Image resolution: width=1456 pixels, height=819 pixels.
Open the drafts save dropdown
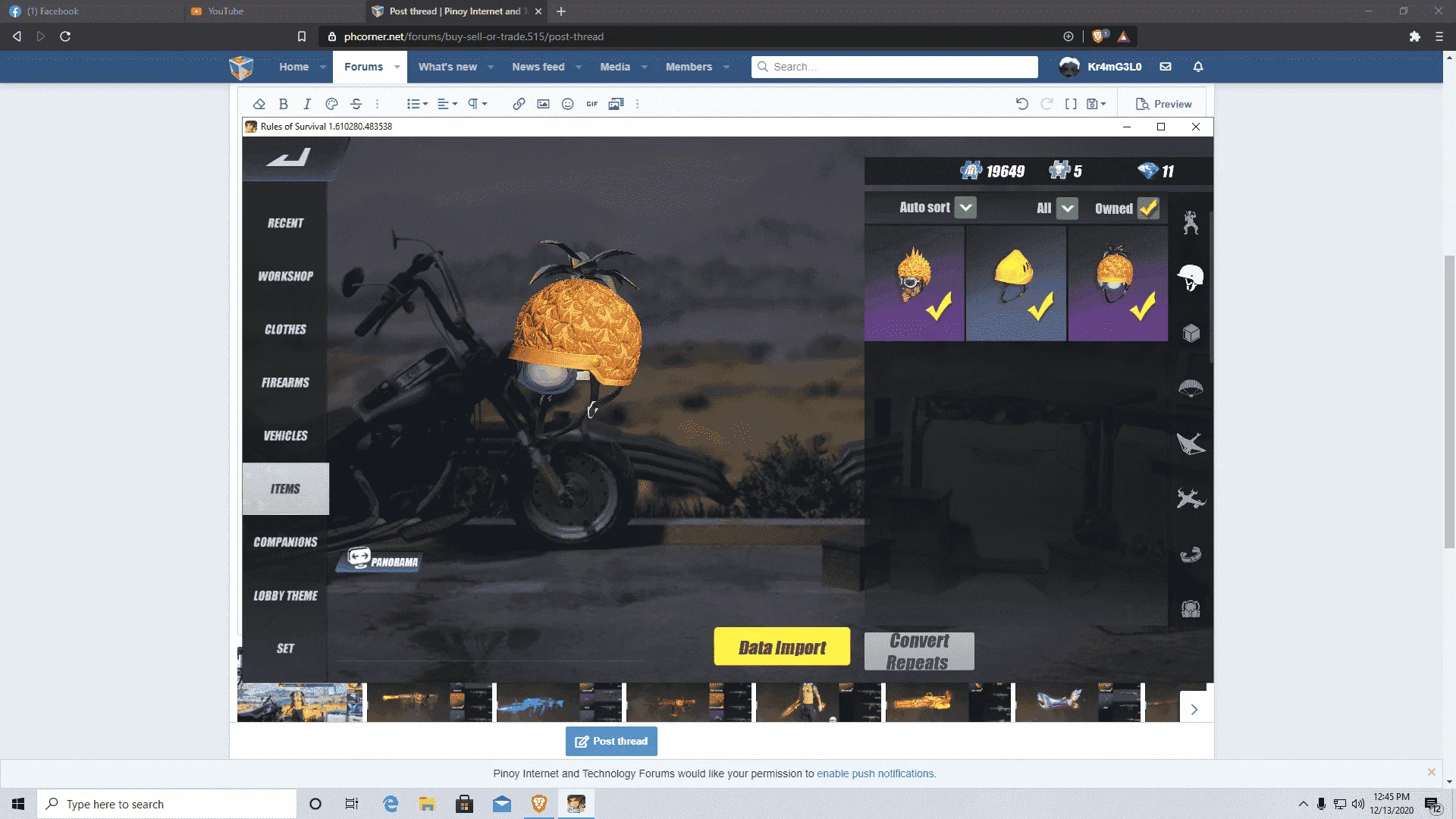pyautogui.click(x=1097, y=104)
